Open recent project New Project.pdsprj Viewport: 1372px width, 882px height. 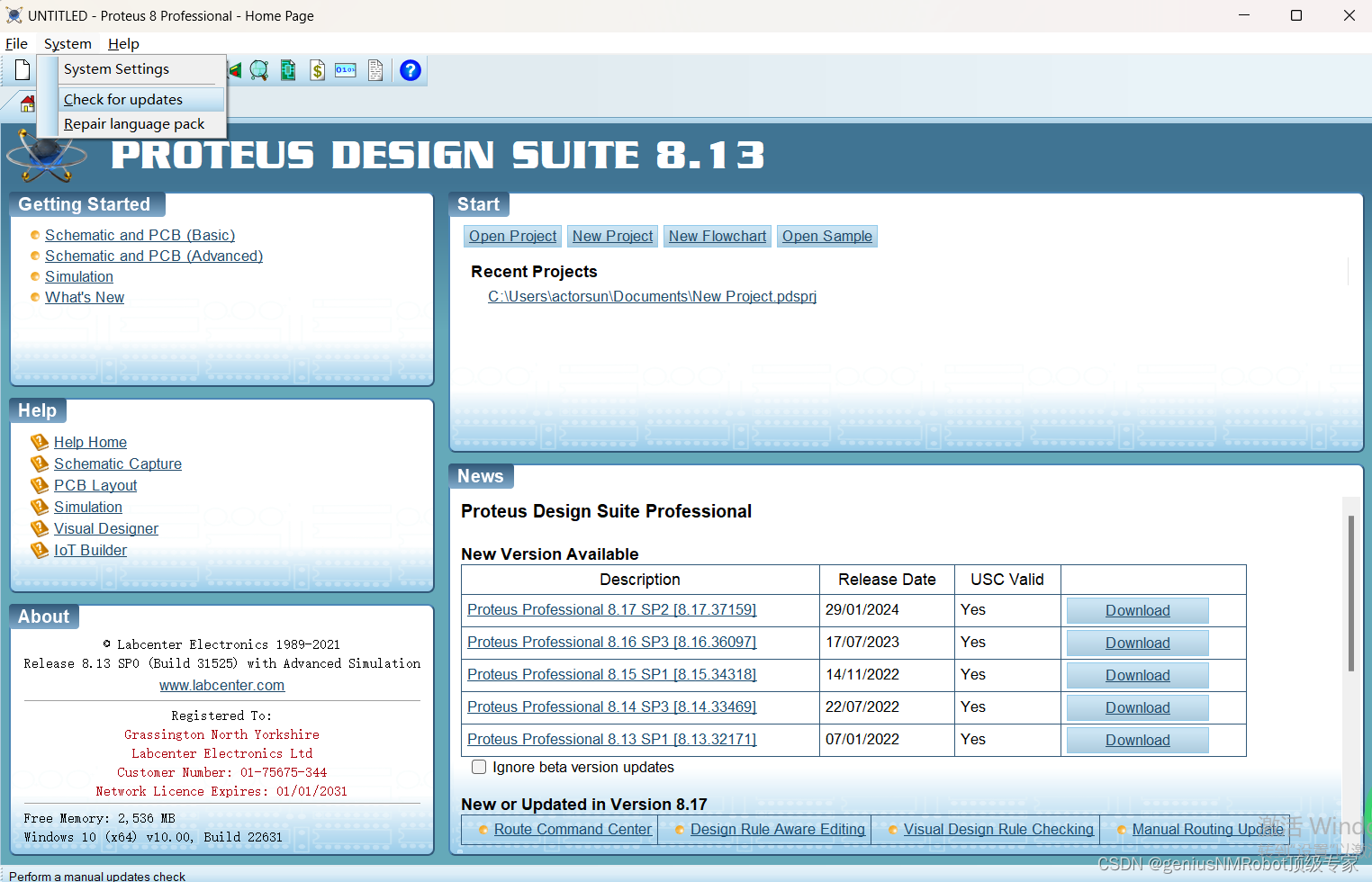coord(652,296)
